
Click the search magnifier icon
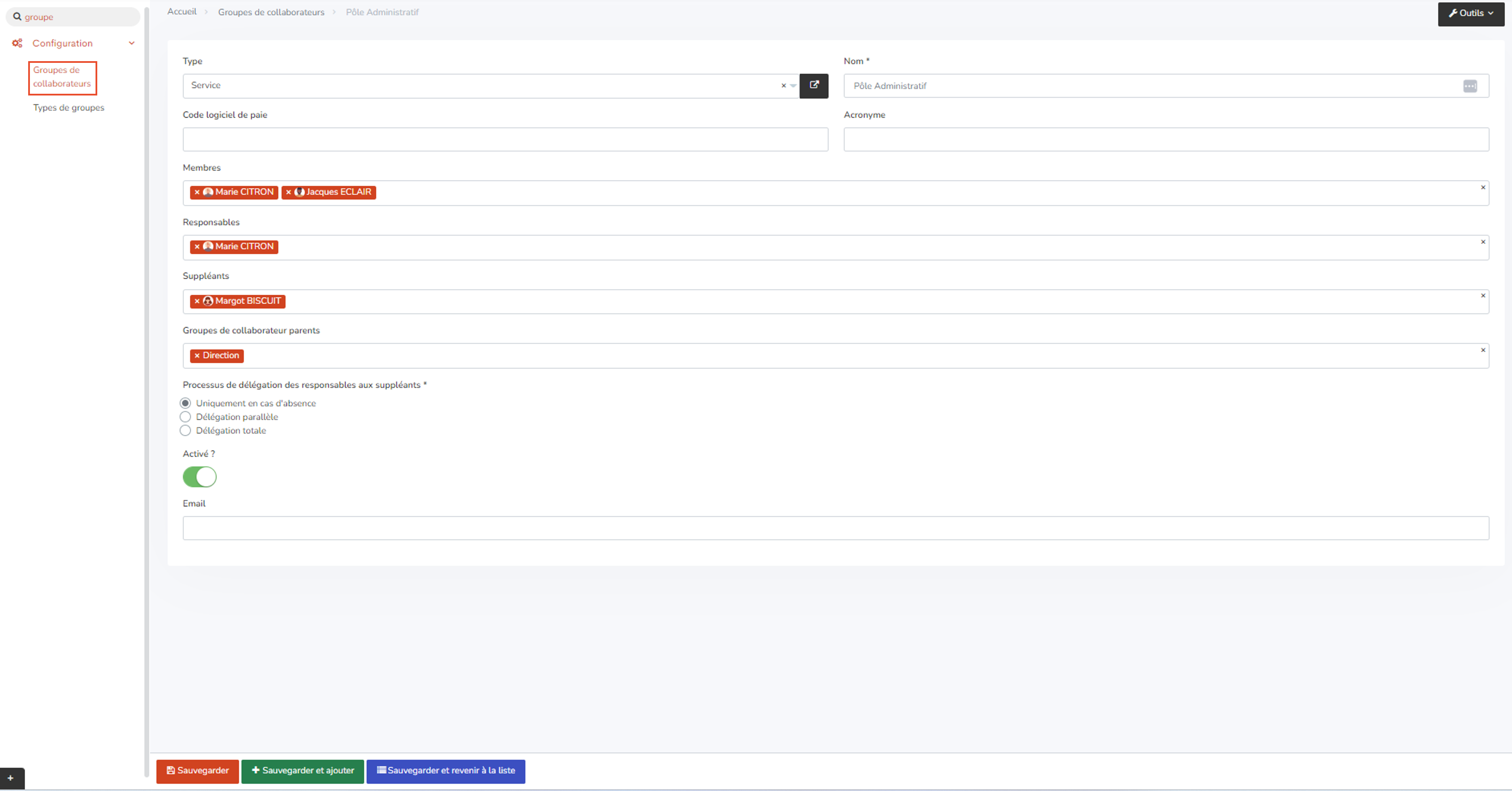(17, 17)
